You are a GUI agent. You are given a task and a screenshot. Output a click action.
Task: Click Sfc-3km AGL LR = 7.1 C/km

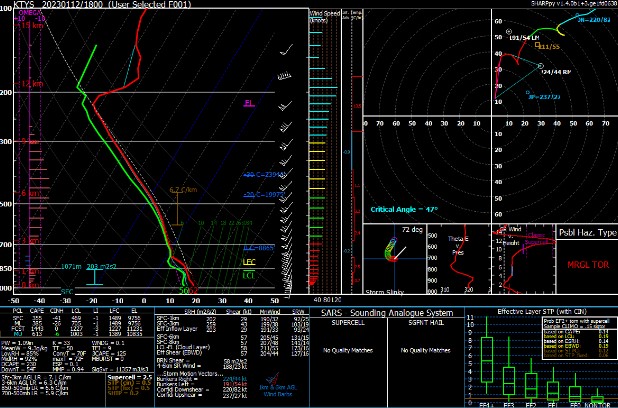[x=37, y=377]
